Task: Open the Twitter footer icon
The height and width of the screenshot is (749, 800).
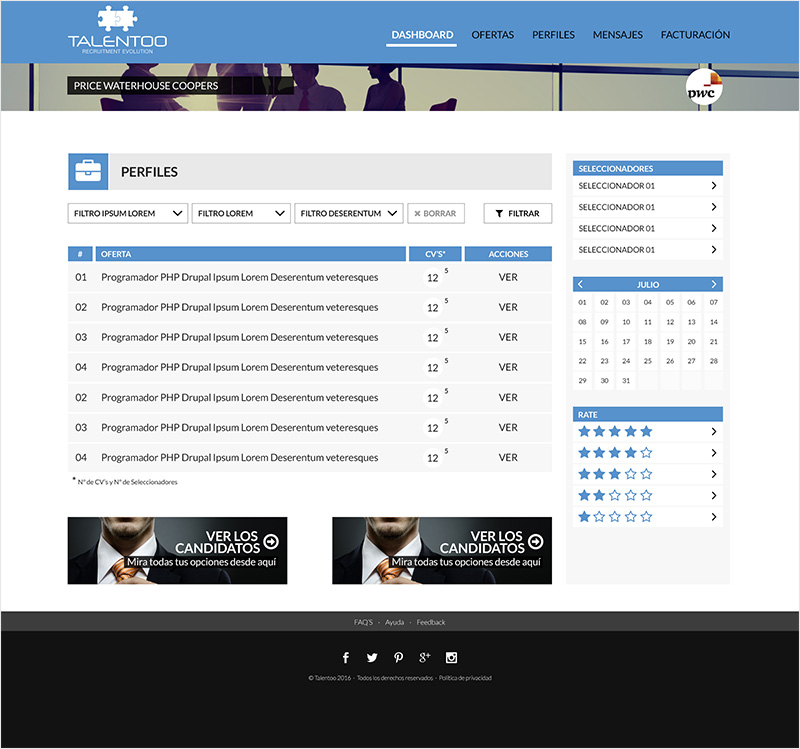Action: [372, 658]
